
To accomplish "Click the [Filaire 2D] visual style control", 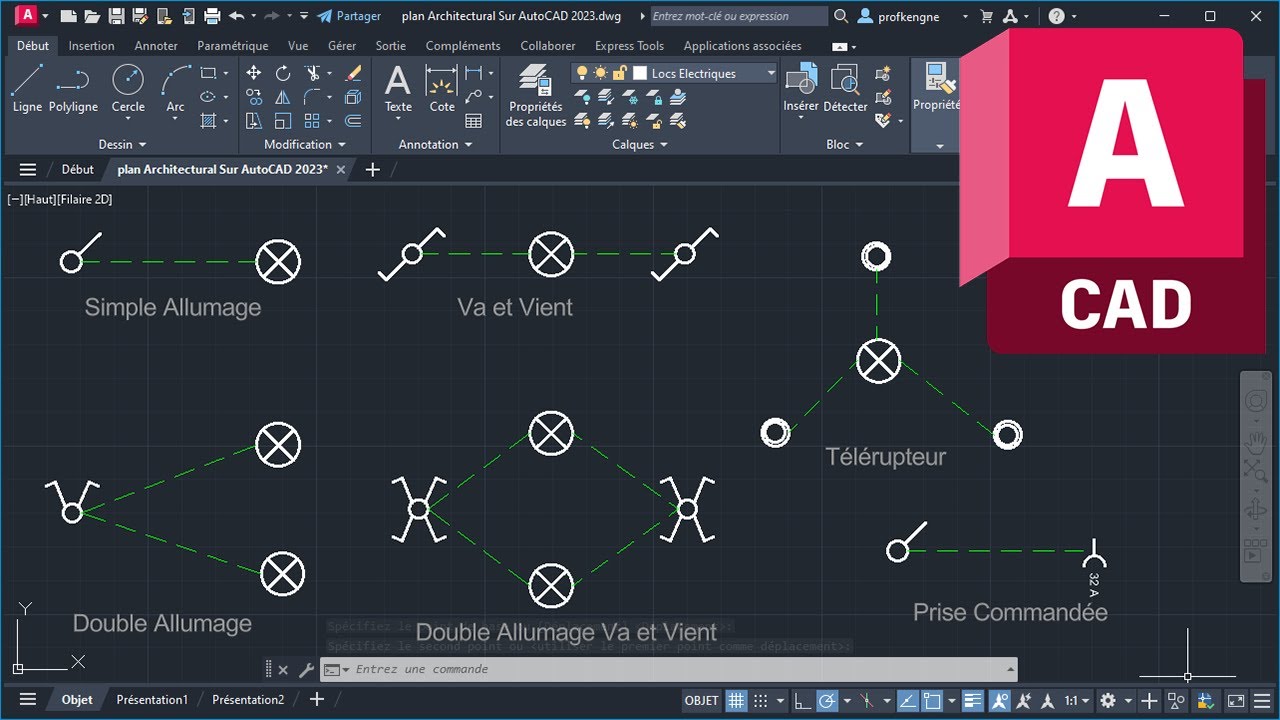I will click(85, 199).
